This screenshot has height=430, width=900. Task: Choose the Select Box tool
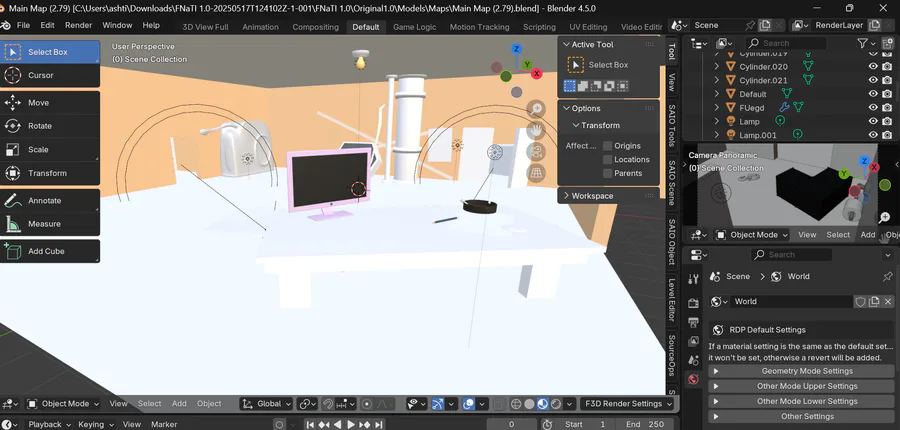[50, 52]
